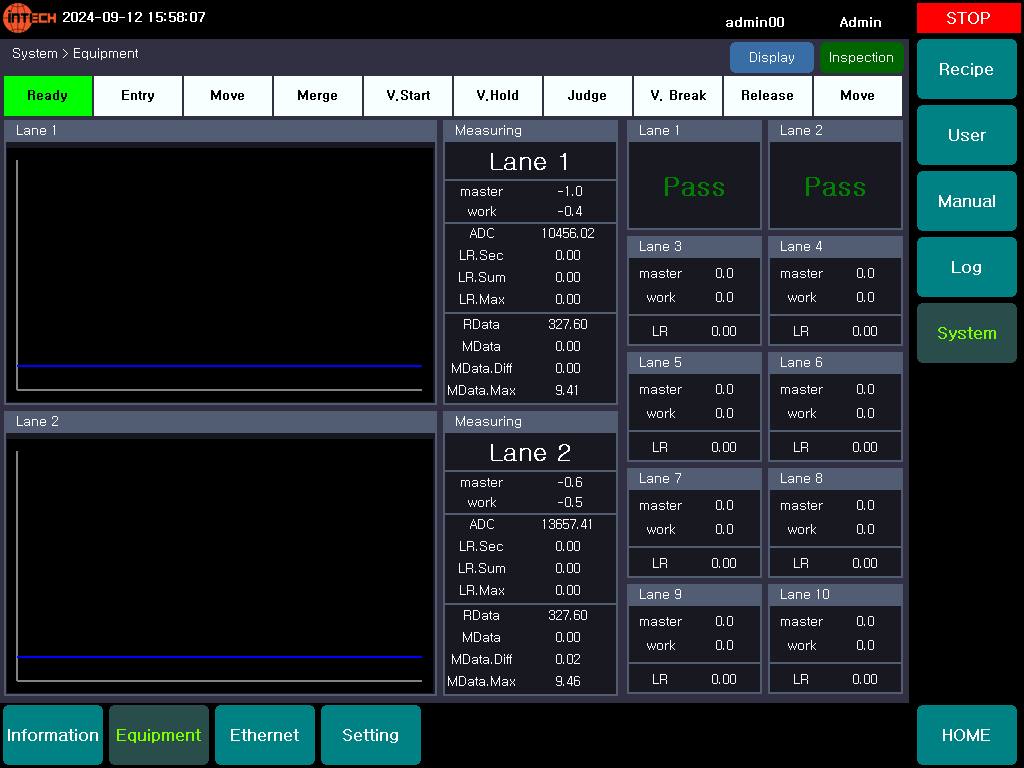Select the Release step
1024x768 pixels.
click(x=767, y=95)
